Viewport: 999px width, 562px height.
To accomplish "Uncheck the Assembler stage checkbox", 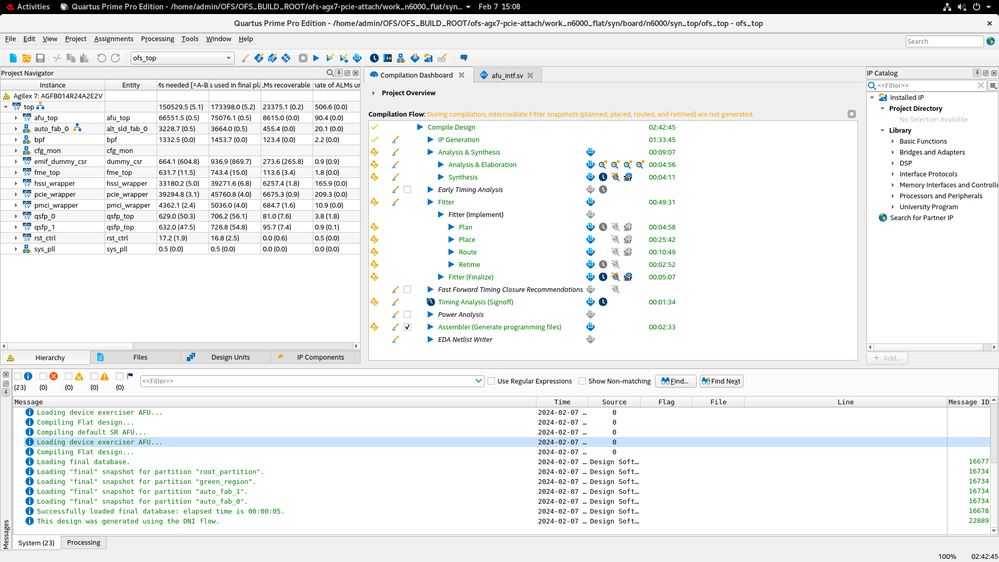I will [x=407, y=327].
